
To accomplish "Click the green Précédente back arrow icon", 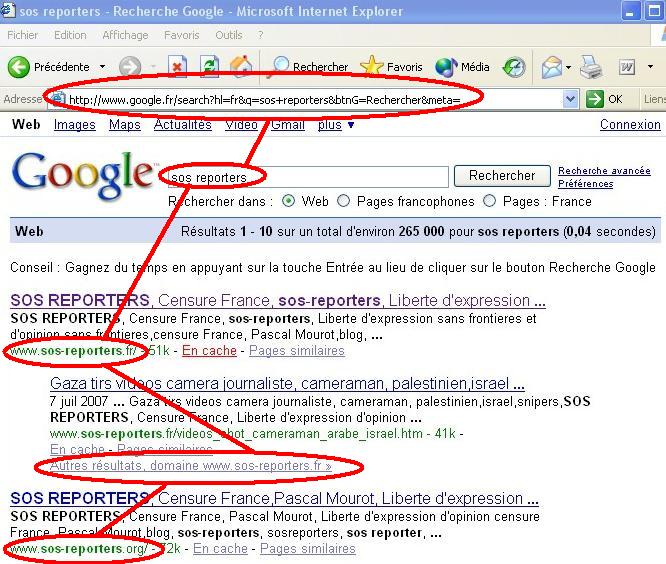I will (19, 67).
